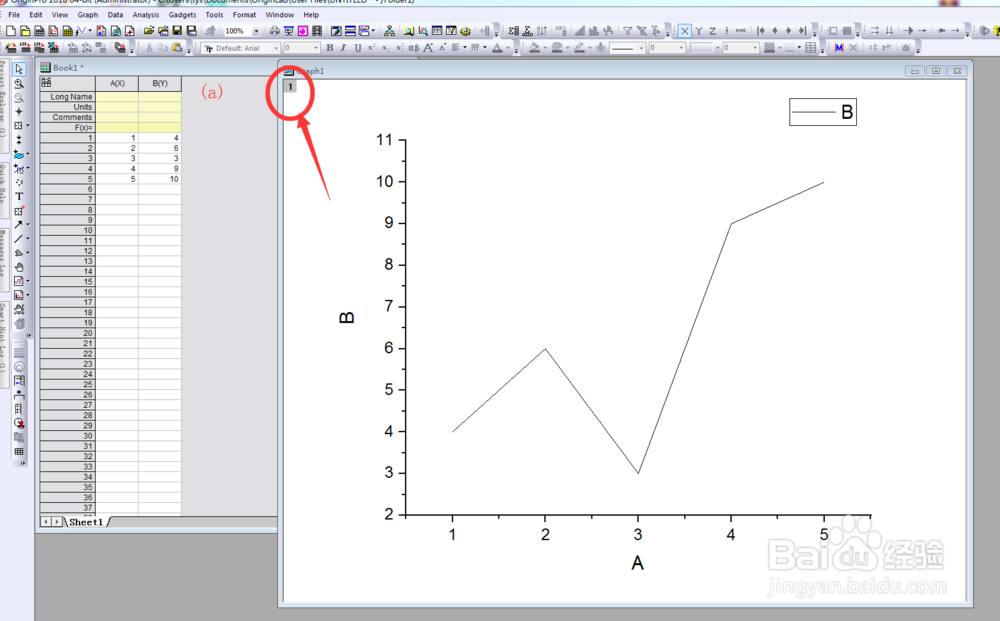Open the font size dropdown

coord(316,48)
